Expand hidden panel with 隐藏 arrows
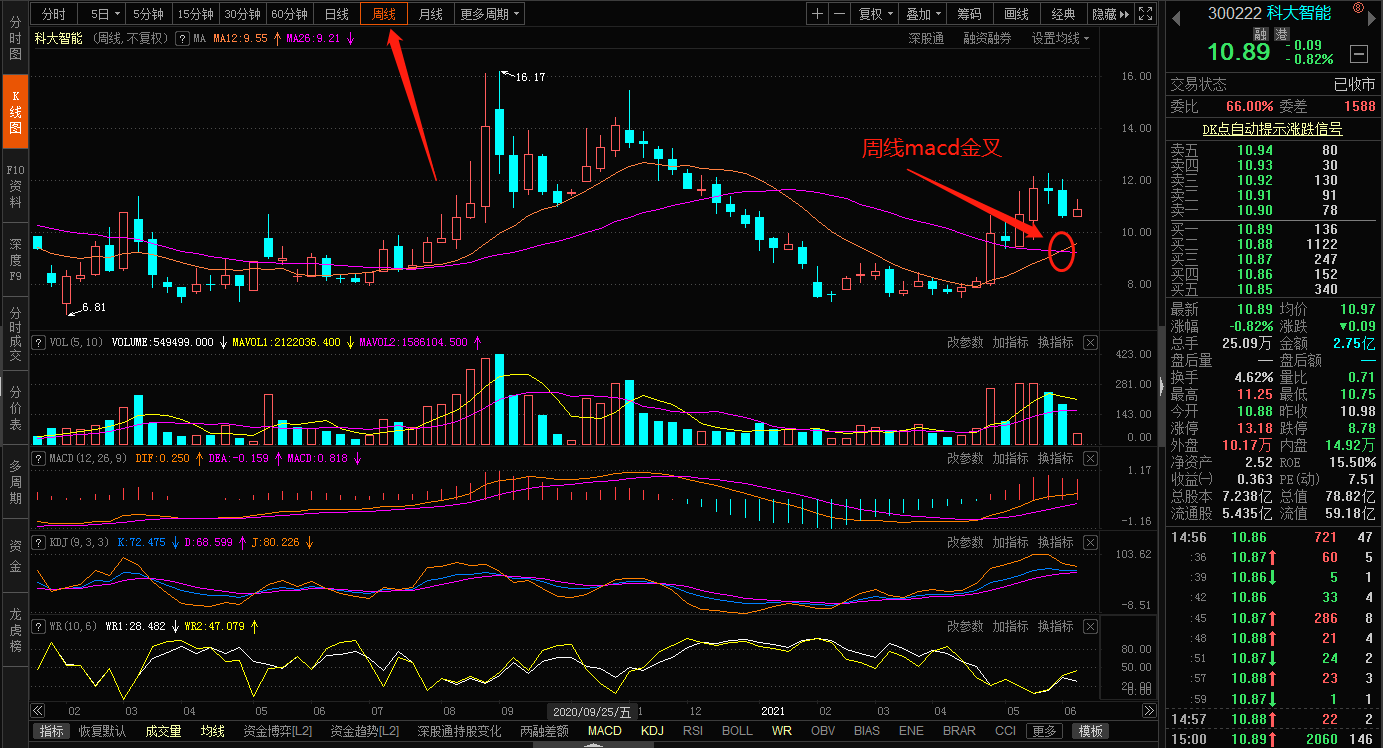 (x=1110, y=14)
